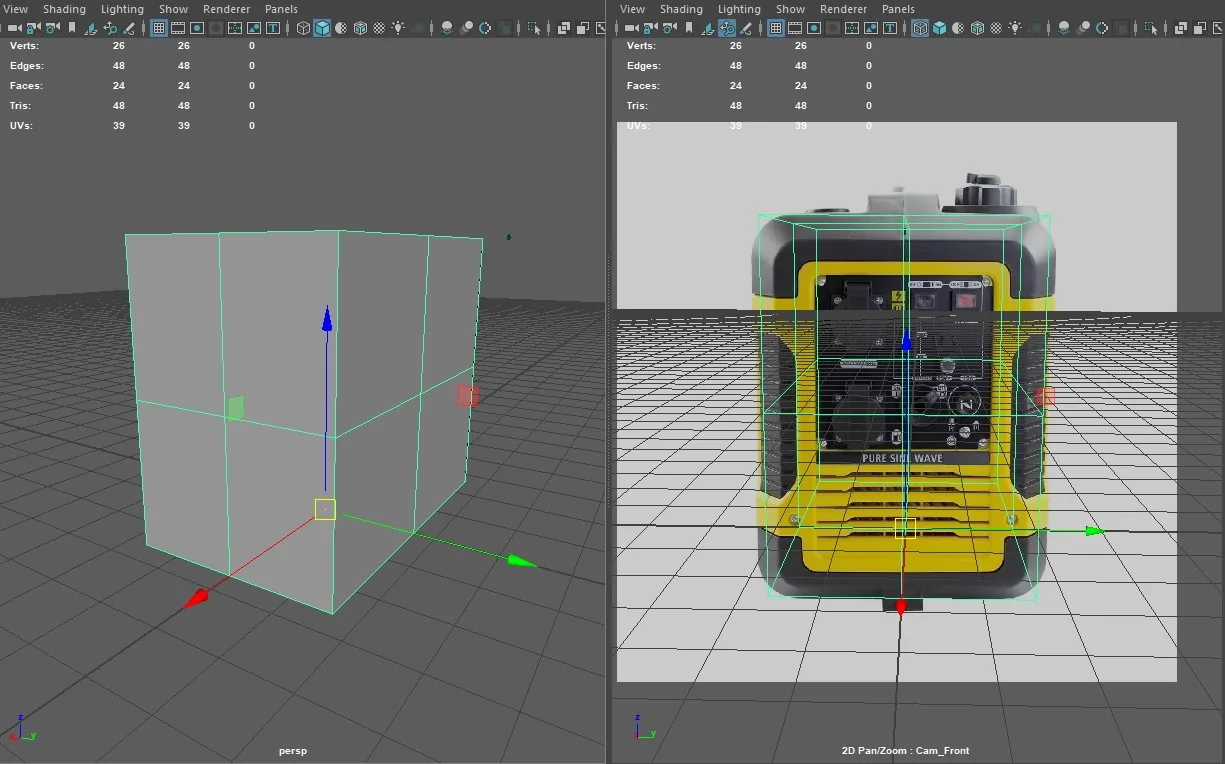Click Use All Lights icon in Cam_Front panel

pos(1015,29)
